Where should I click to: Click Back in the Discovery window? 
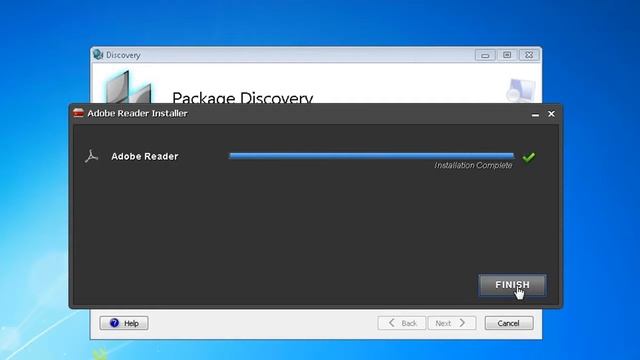pyautogui.click(x=402, y=323)
